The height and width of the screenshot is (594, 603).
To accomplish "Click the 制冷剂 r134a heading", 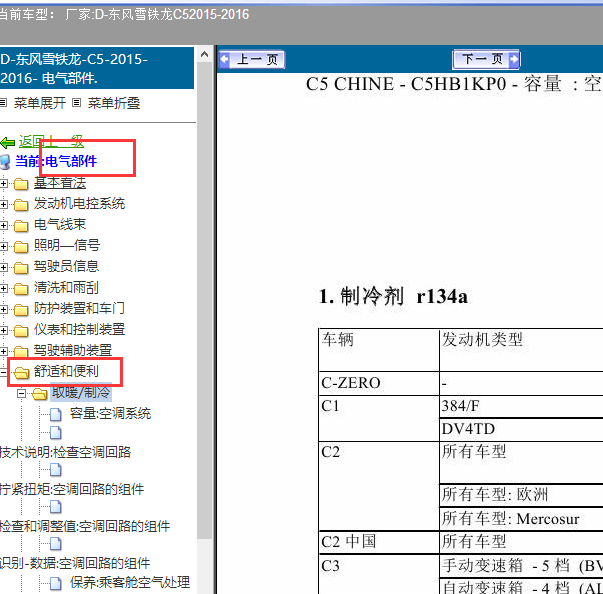I will 393,297.
